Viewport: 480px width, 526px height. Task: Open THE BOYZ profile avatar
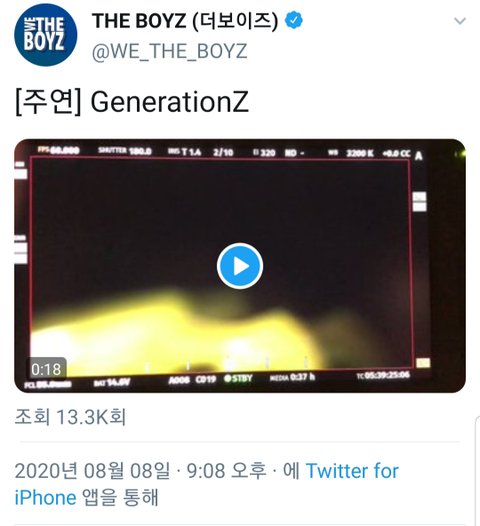[x=46, y=35]
